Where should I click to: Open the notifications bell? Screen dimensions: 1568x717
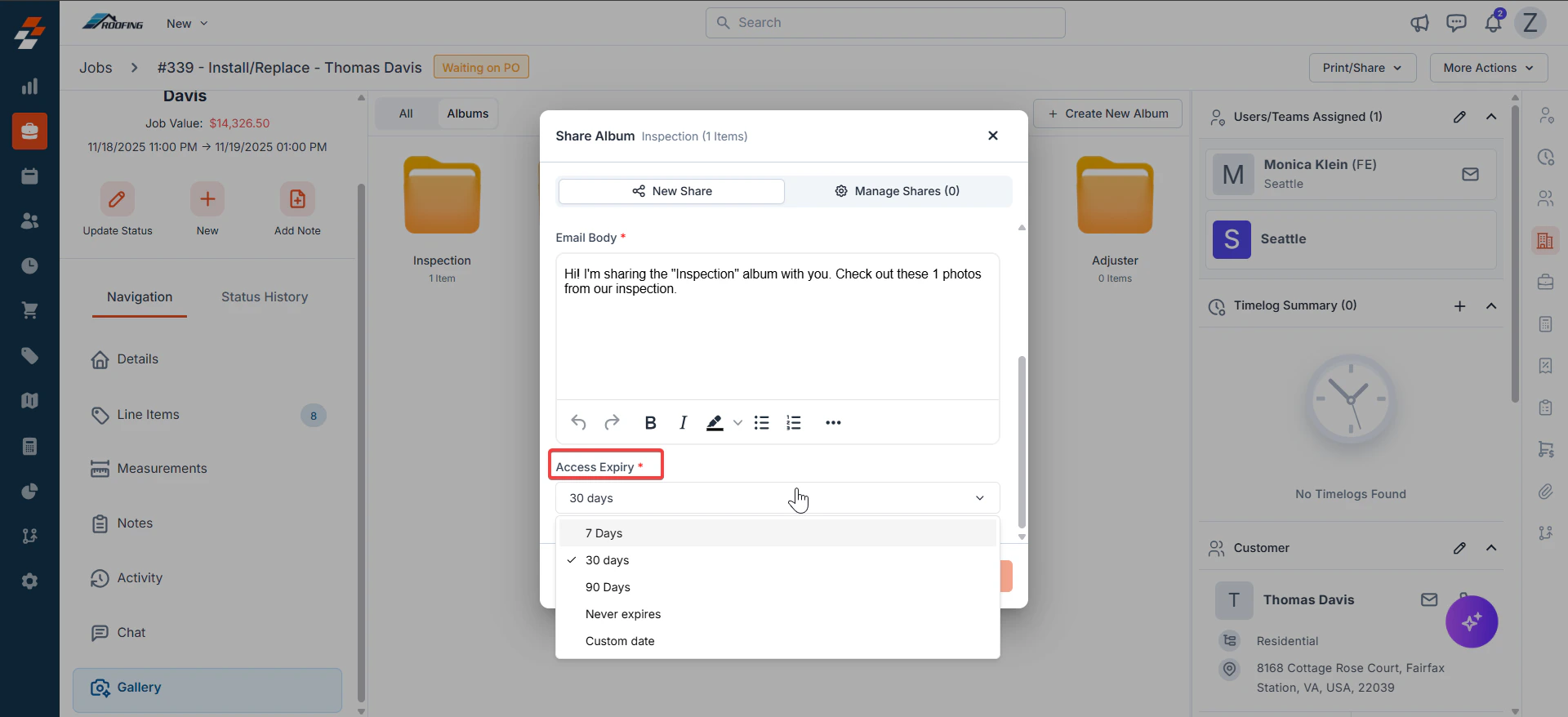click(x=1493, y=23)
